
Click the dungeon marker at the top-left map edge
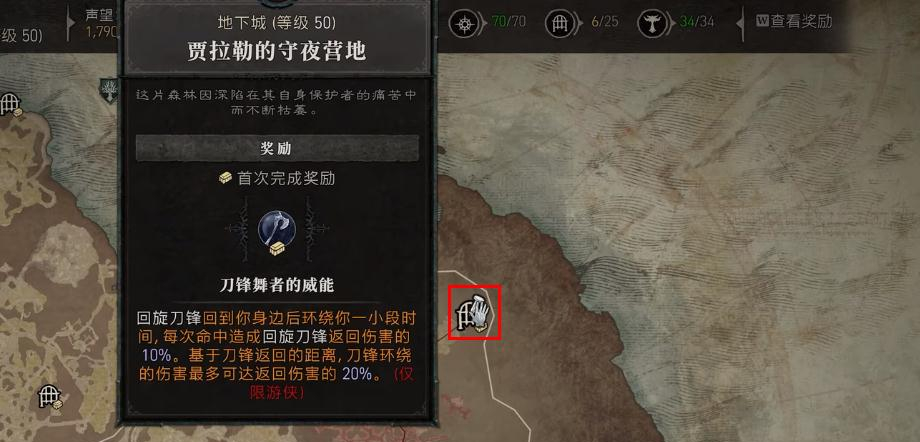(x=10, y=104)
